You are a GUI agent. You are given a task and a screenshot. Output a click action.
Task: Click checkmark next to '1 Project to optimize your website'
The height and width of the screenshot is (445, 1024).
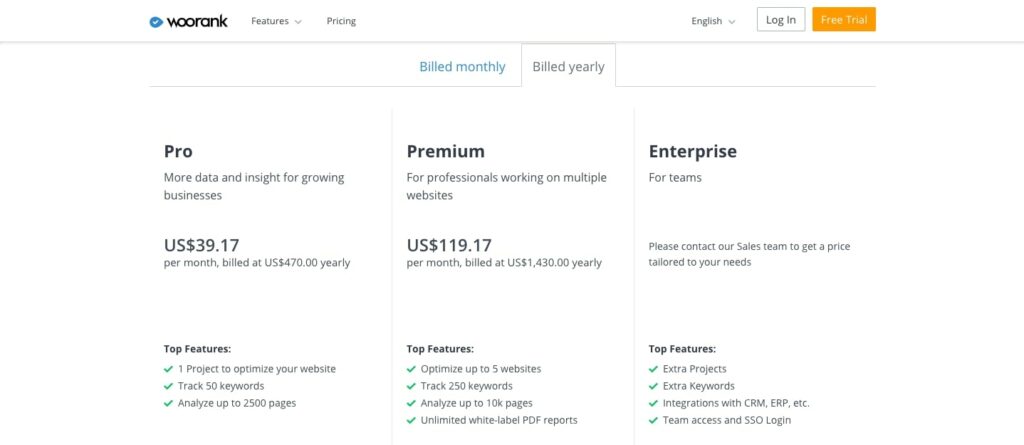pos(168,369)
